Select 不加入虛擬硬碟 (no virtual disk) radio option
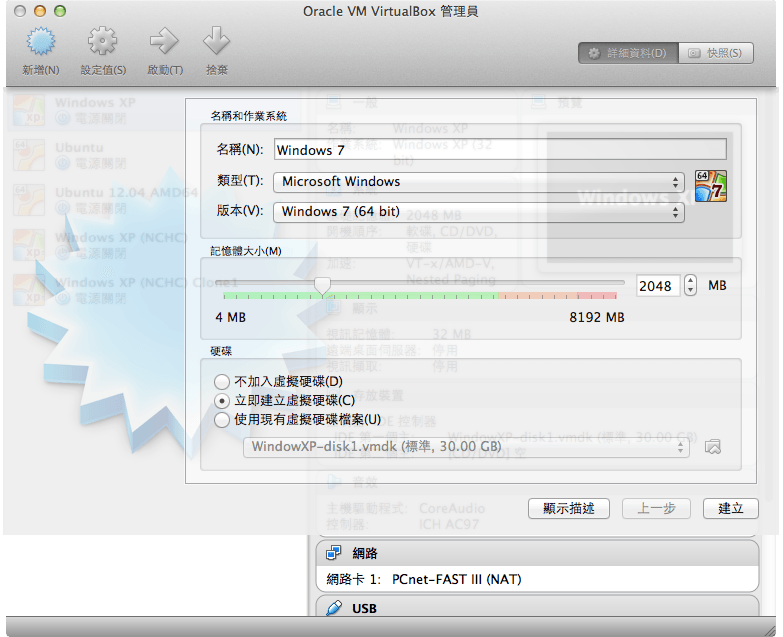Viewport: 783px width, 637px height. point(222,382)
